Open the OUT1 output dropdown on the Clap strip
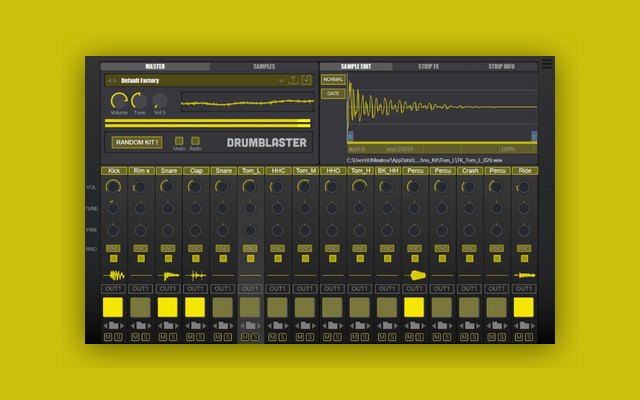 point(196,289)
